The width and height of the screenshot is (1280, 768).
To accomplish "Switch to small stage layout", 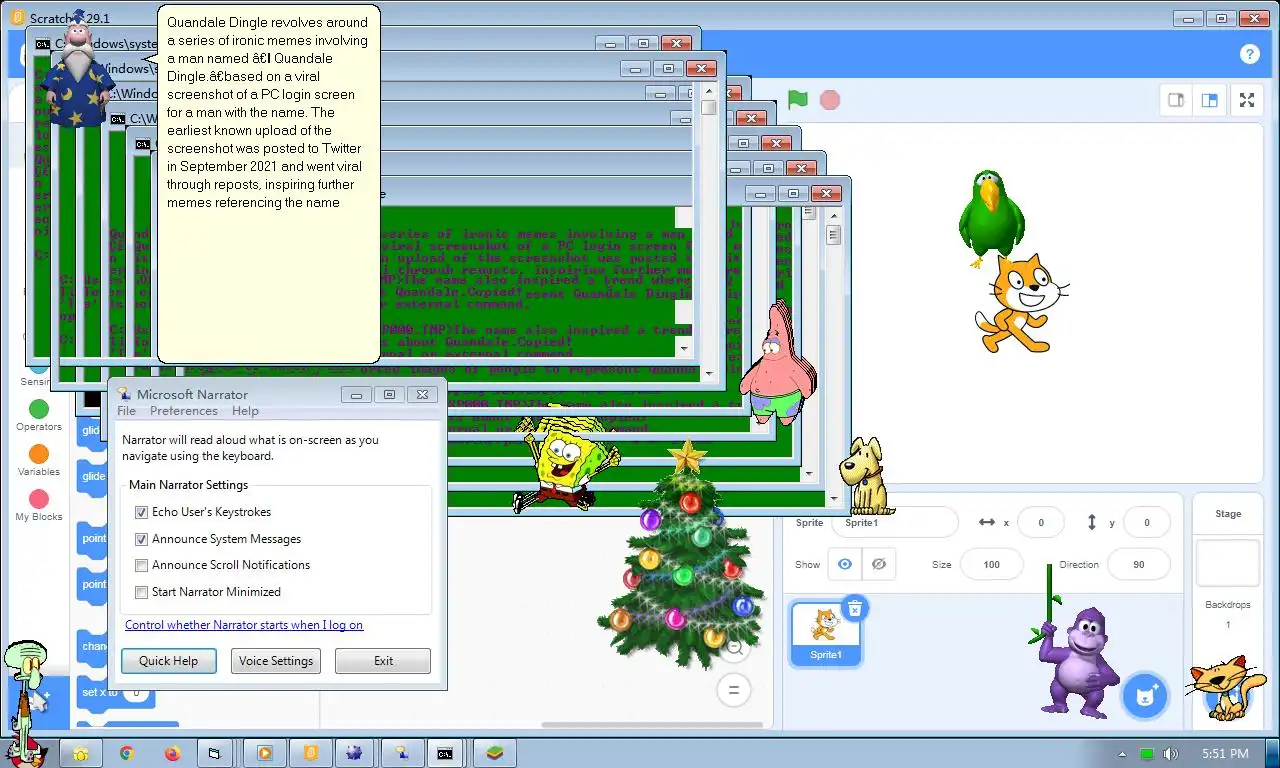I will (1176, 100).
